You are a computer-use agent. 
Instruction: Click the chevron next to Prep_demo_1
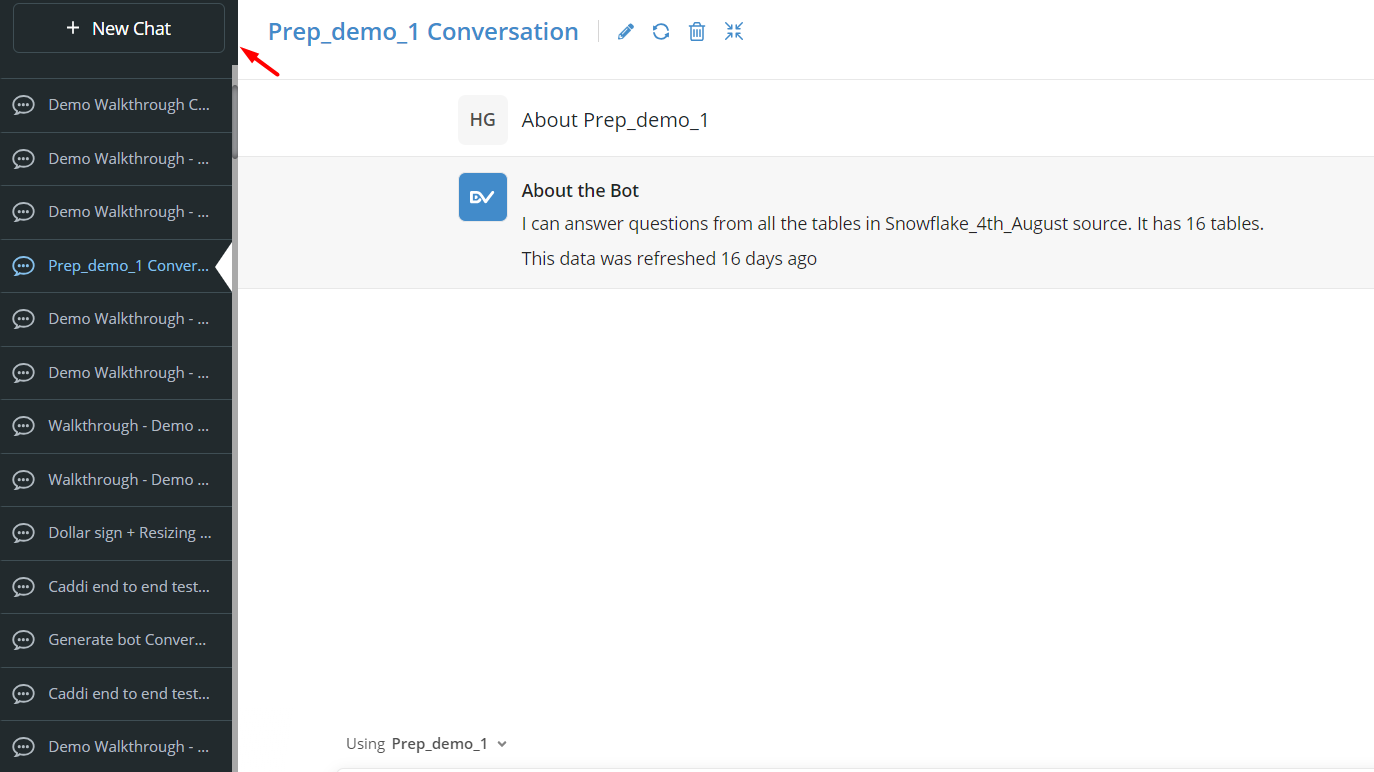[x=502, y=744]
